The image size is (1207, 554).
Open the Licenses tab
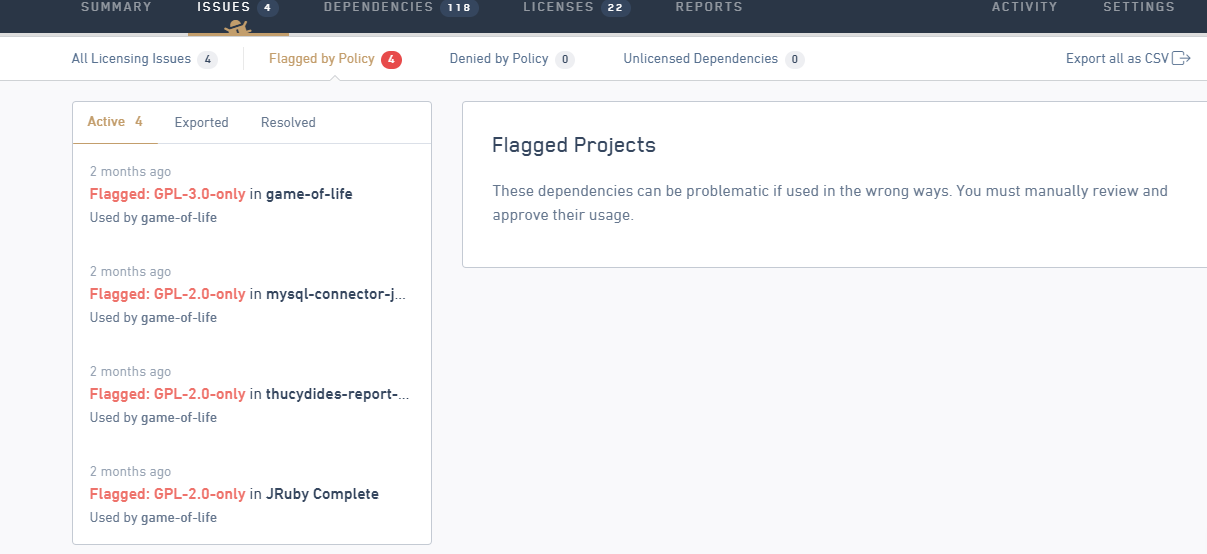(577, 8)
